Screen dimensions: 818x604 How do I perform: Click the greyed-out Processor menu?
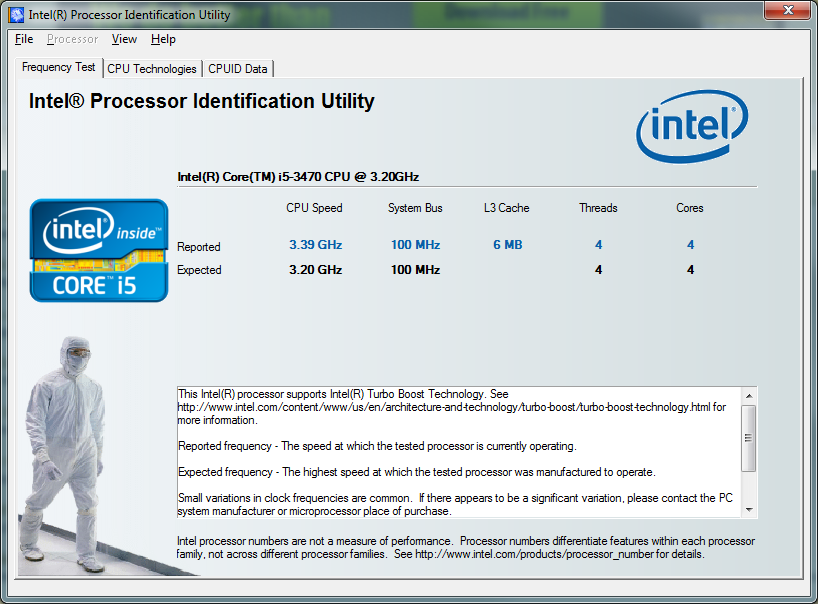[x=73, y=39]
